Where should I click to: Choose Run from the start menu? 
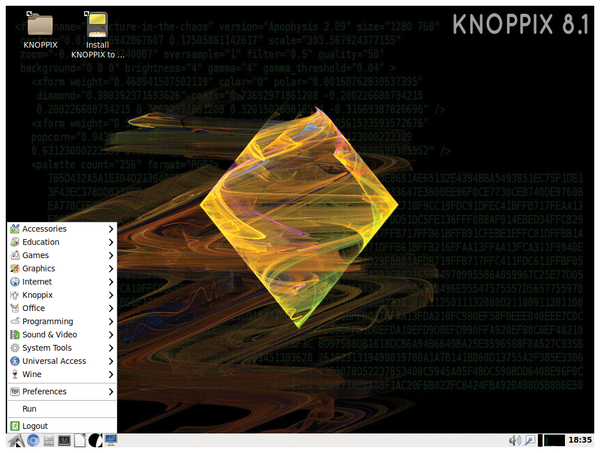(x=62, y=409)
